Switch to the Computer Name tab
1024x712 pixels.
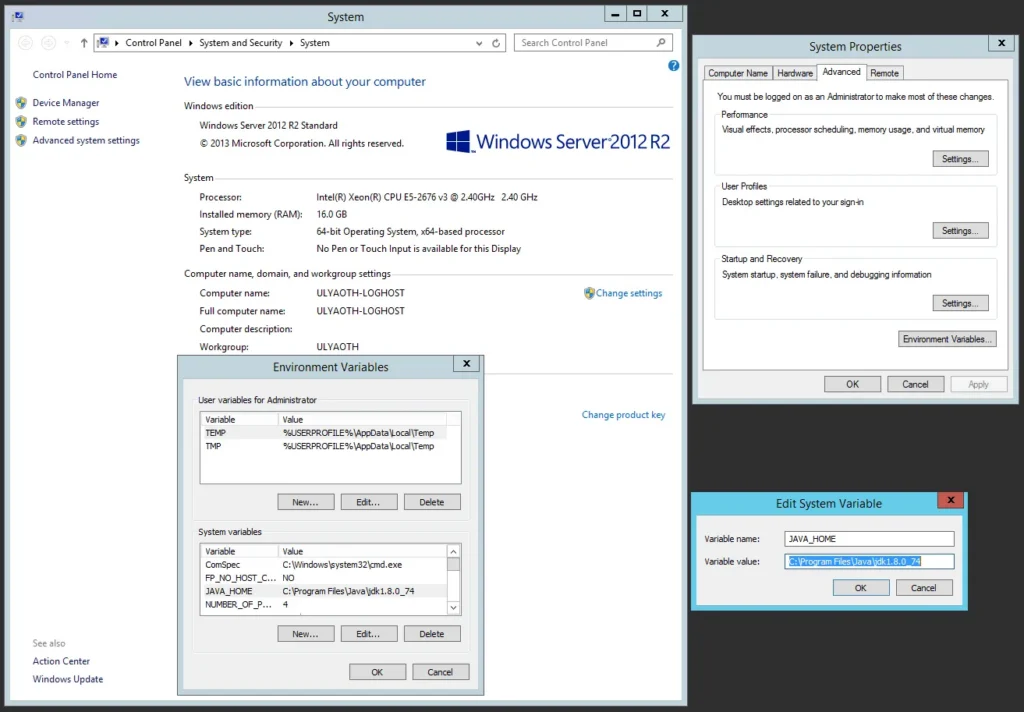tap(738, 73)
